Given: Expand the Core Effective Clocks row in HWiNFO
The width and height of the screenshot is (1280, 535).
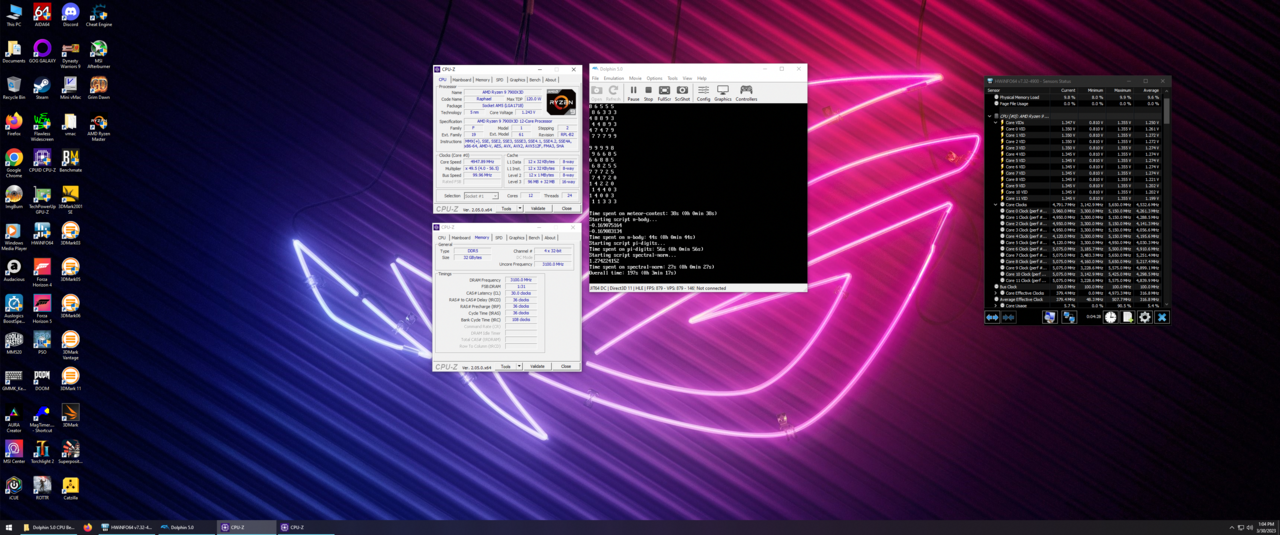Looking at the screenshot, I should click(x=996, y=293).
